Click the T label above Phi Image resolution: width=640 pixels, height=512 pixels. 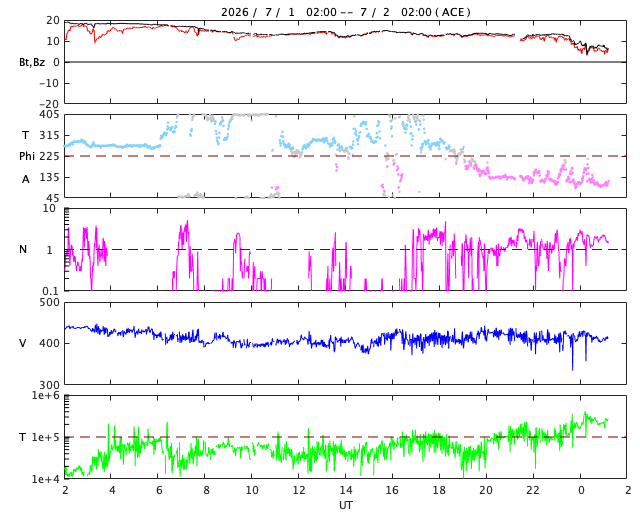click(25, 135)
